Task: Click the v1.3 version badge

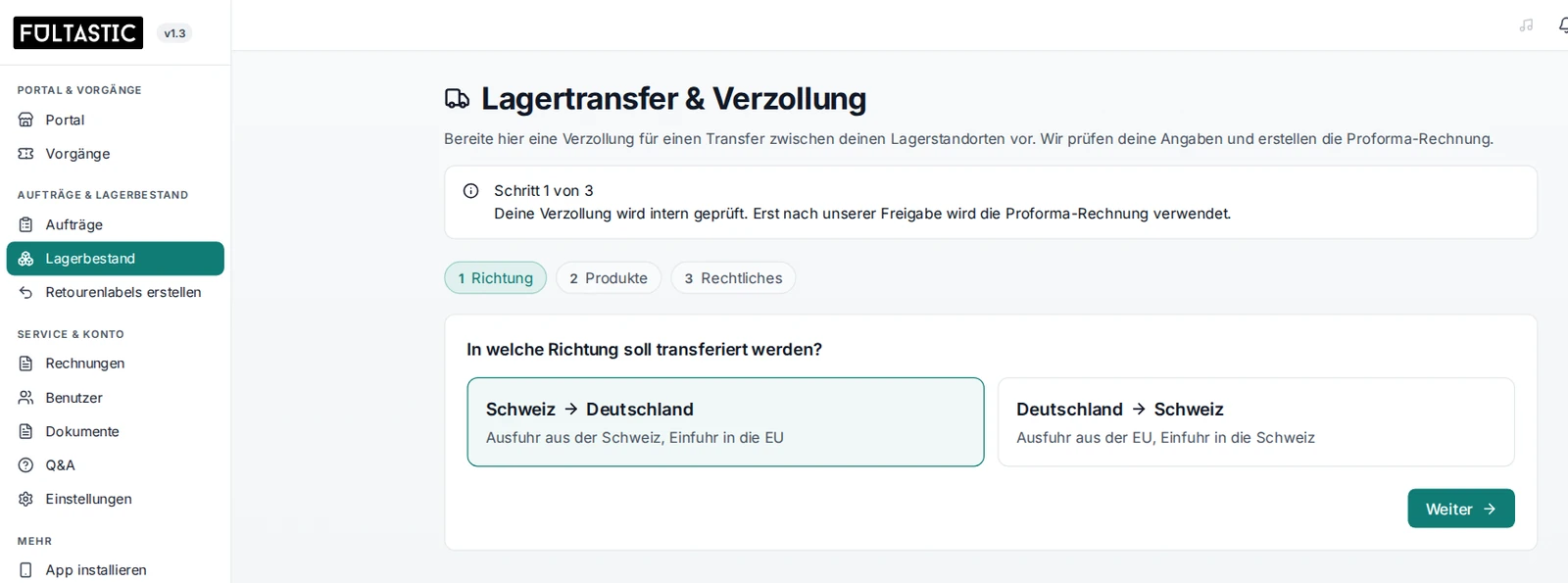Action: 174,33
